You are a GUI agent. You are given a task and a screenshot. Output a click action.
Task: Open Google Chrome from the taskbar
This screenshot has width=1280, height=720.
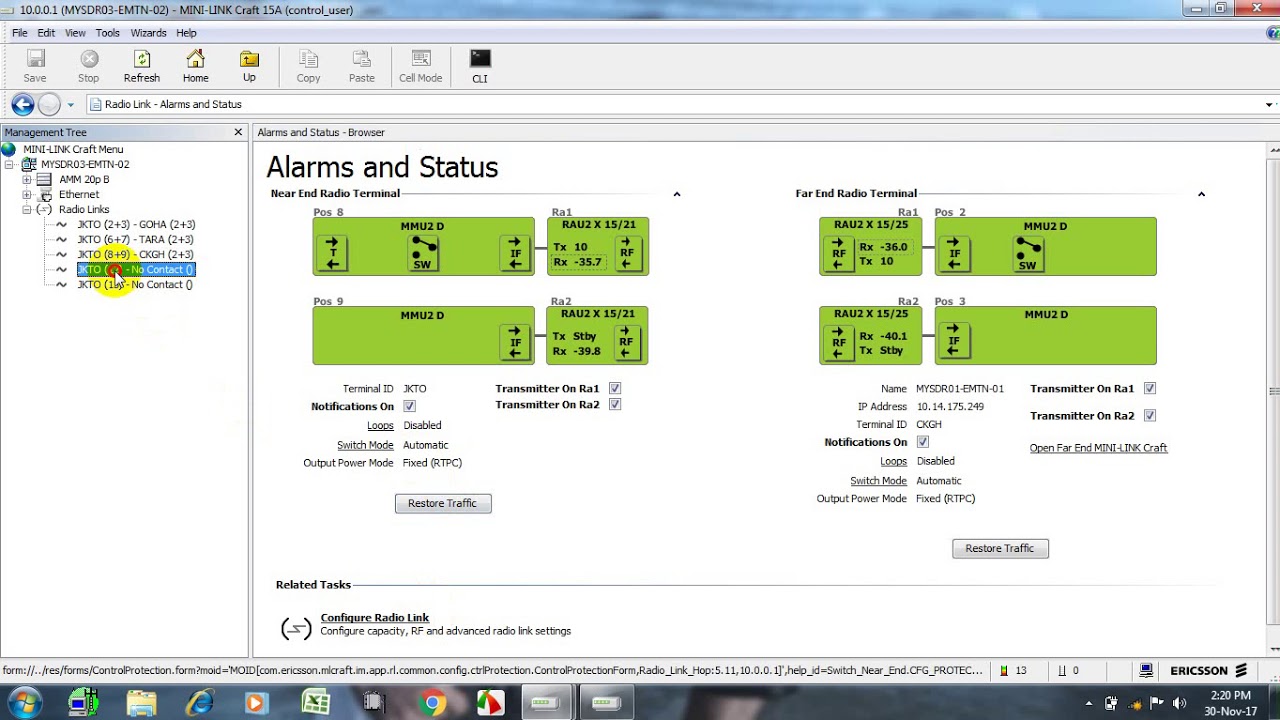click(x=433, y=703)
